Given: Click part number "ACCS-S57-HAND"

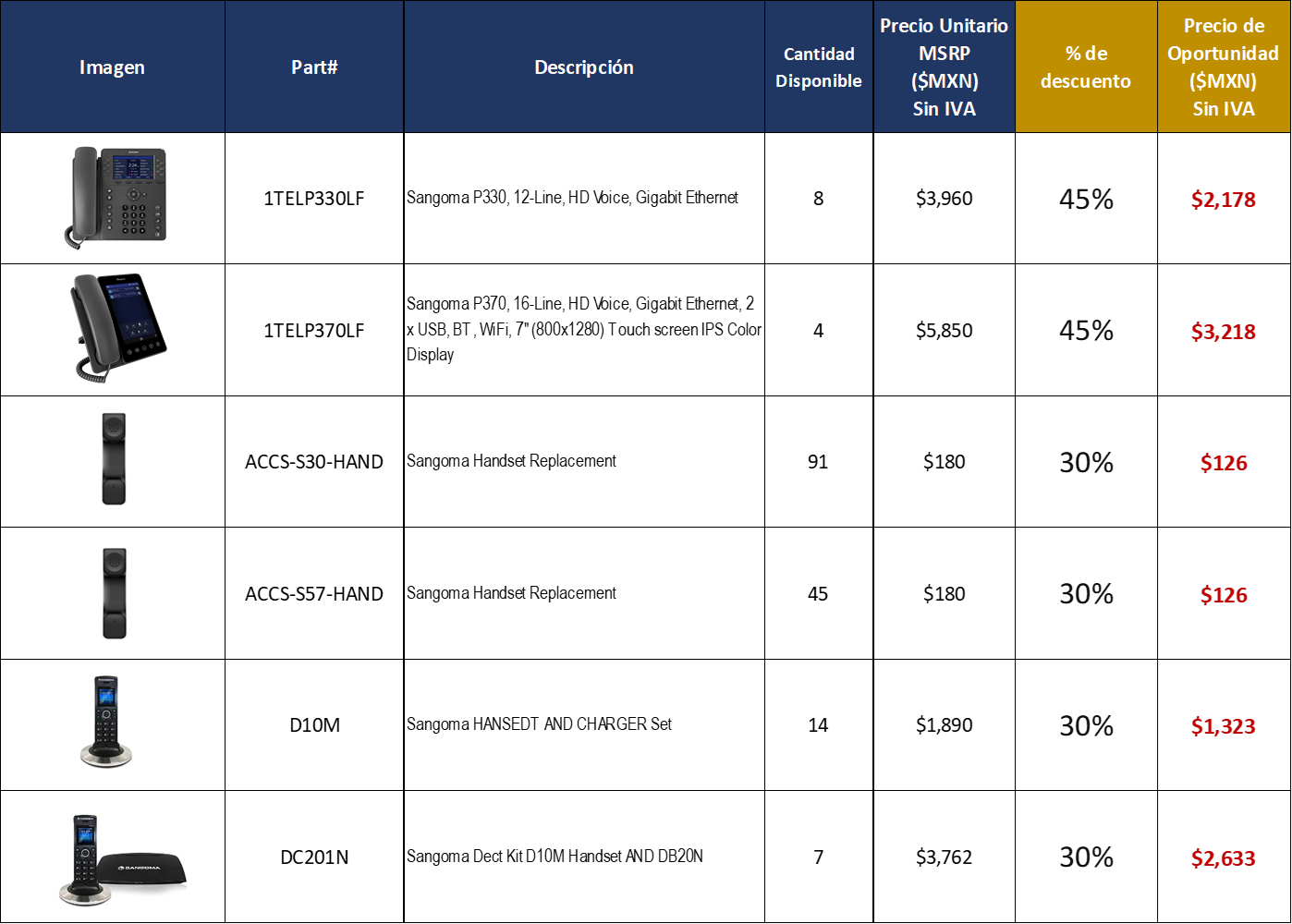Looking at the screenshot, I should point(314,594).
